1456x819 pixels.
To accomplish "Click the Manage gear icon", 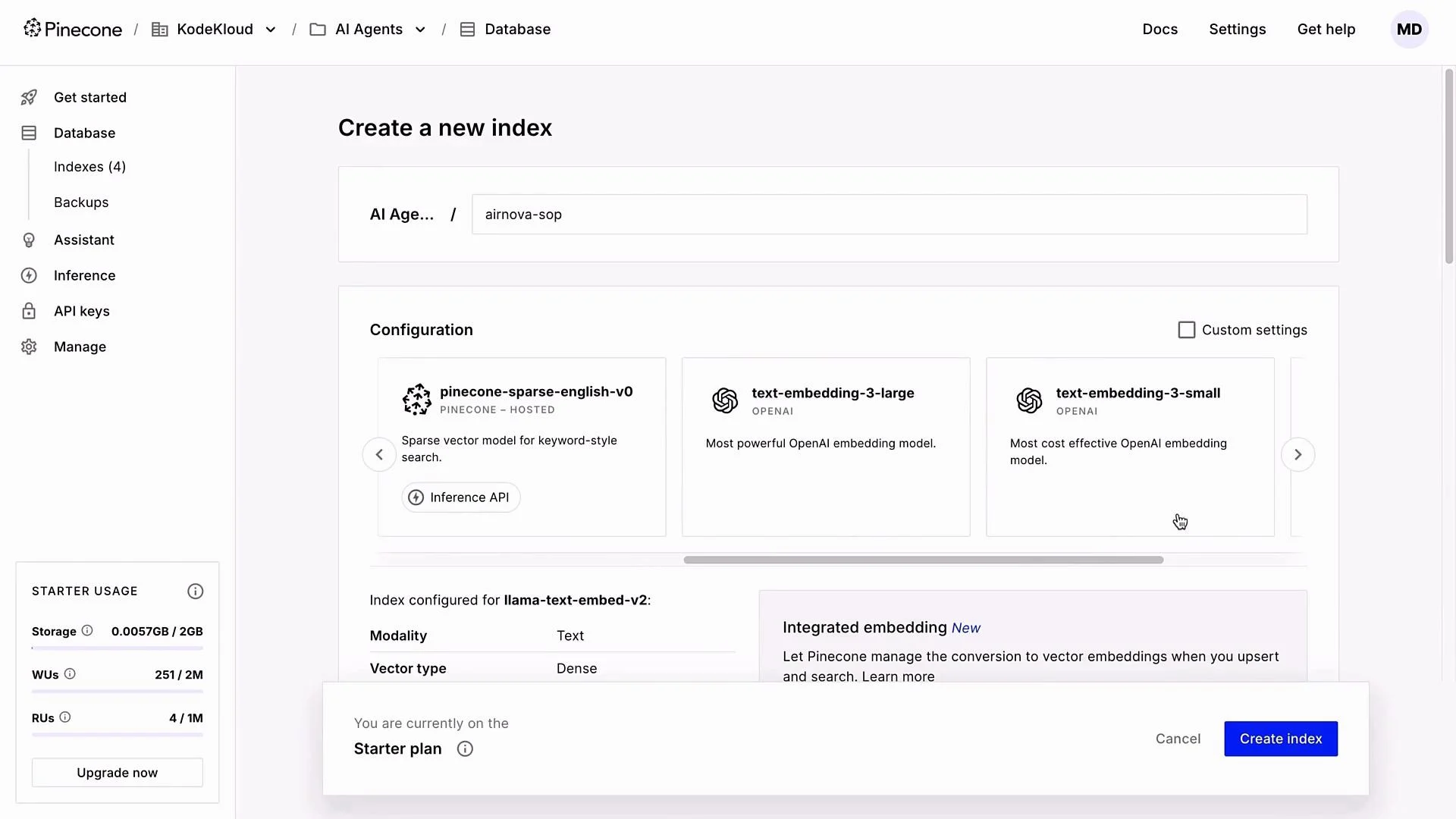I will pyautogui.click(x=29, y=347).
